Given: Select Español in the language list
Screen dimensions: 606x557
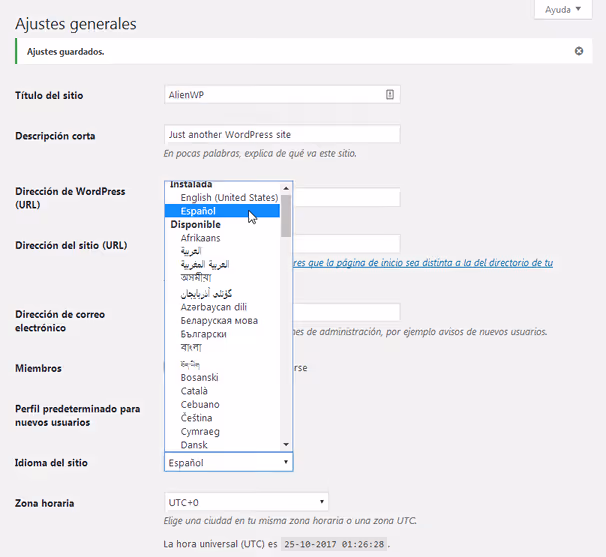Looking at the screenshot, I should [222, 211].
